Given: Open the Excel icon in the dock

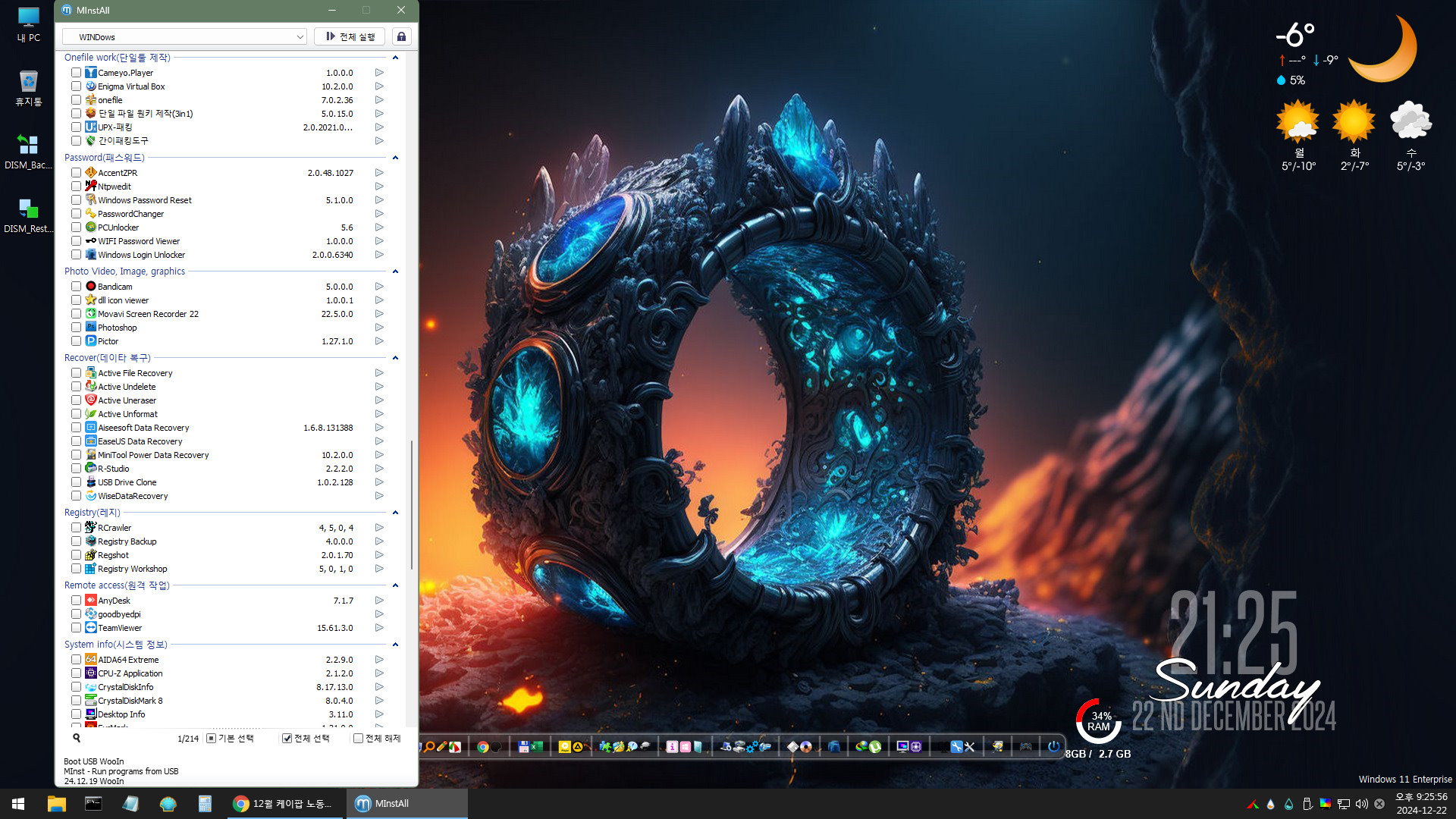Looking at the screenshot, I should pos(536,747).
